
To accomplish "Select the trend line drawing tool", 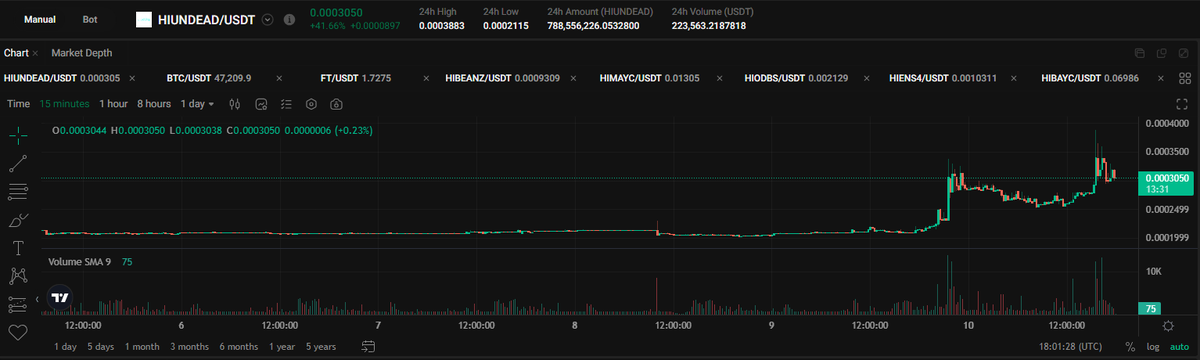I will (x=18, y=163).
